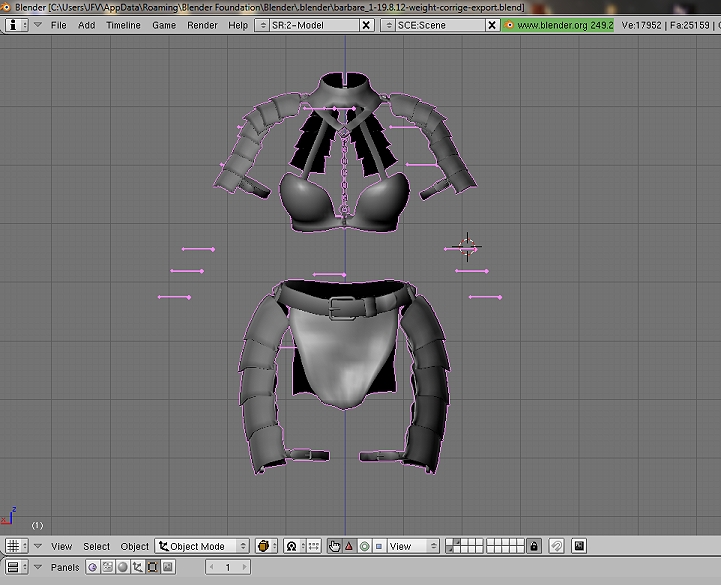
Task: Open the Render menu
Action: 202,25
